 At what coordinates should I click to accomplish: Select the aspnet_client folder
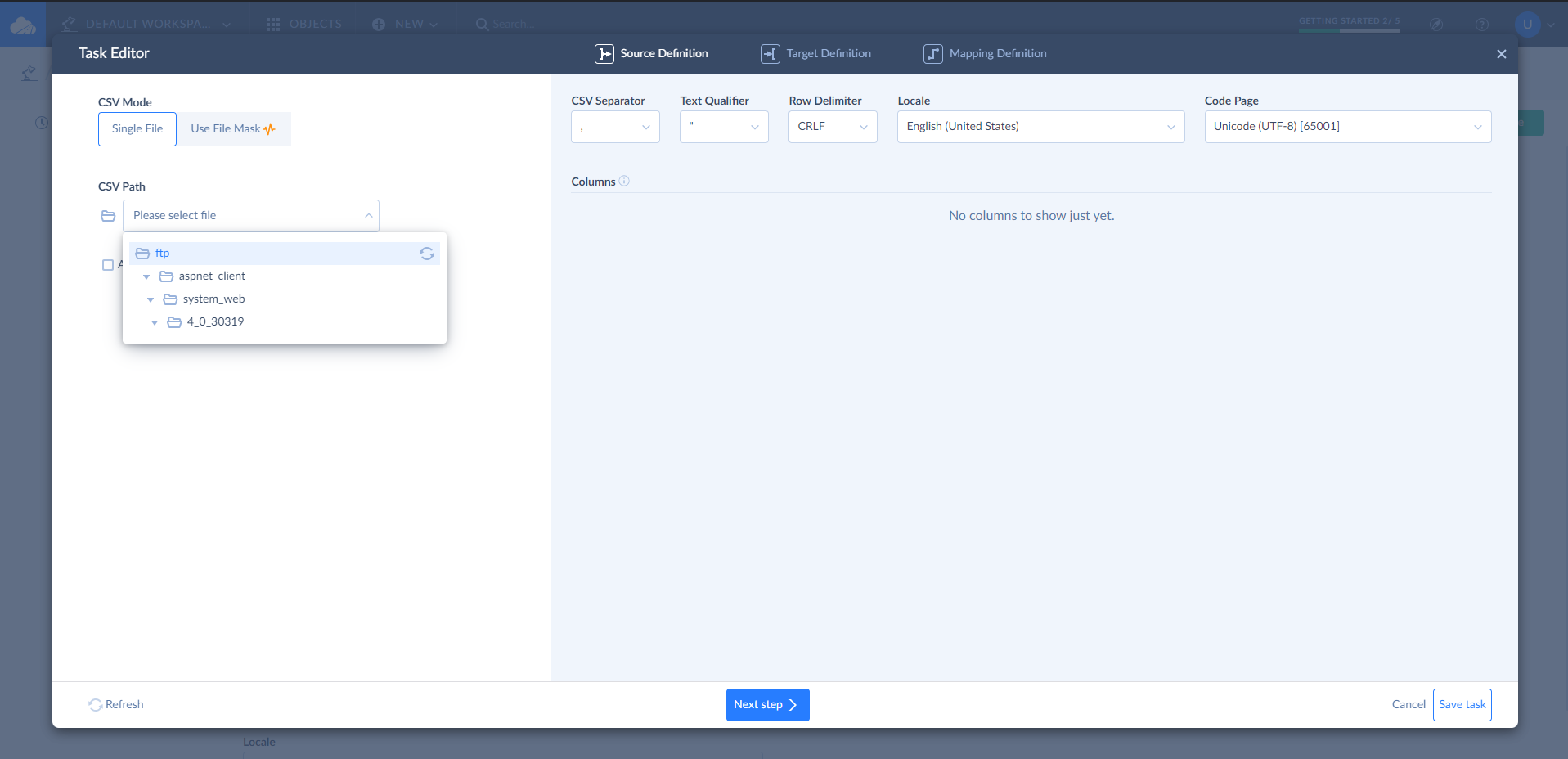coord(212,276)
